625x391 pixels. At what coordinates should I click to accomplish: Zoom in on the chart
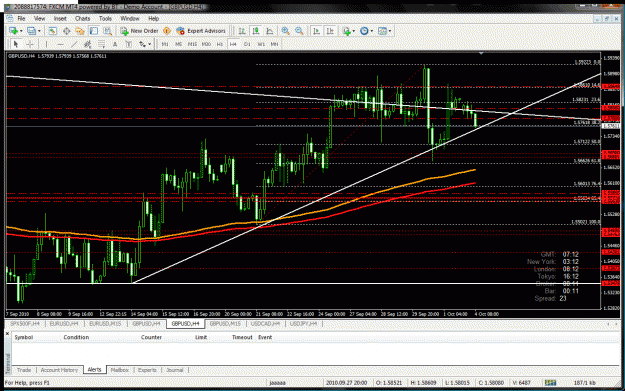[285, 31]
